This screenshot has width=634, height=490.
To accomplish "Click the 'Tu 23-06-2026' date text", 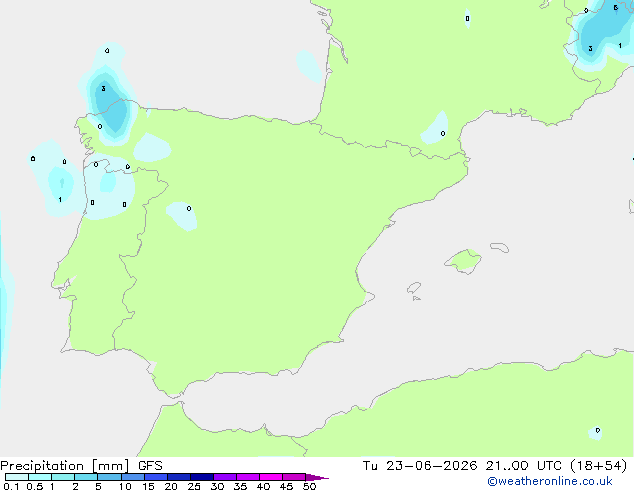I will (x=420, y=466).
